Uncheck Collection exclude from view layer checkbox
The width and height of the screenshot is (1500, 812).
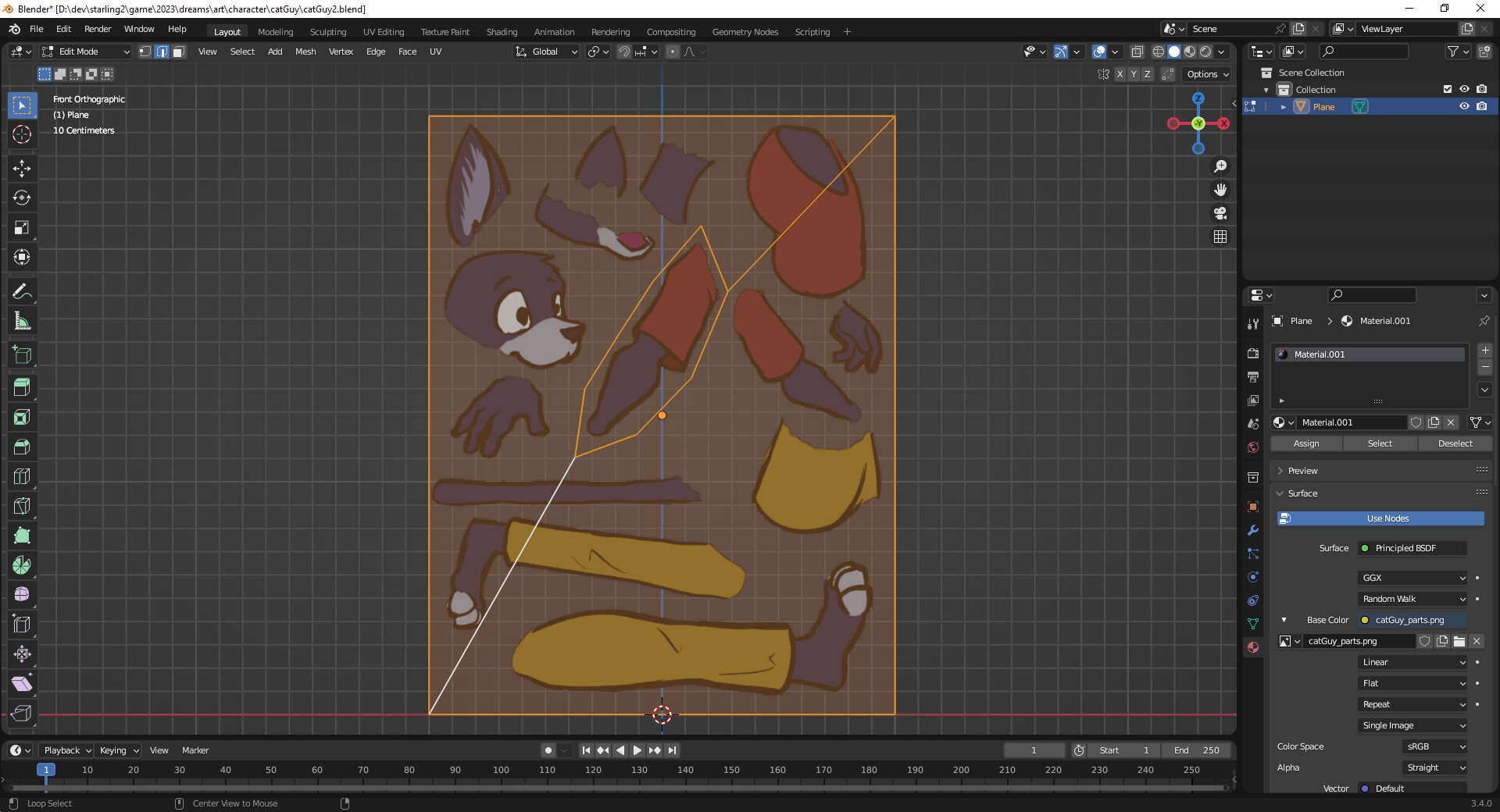pos(1447,90)
